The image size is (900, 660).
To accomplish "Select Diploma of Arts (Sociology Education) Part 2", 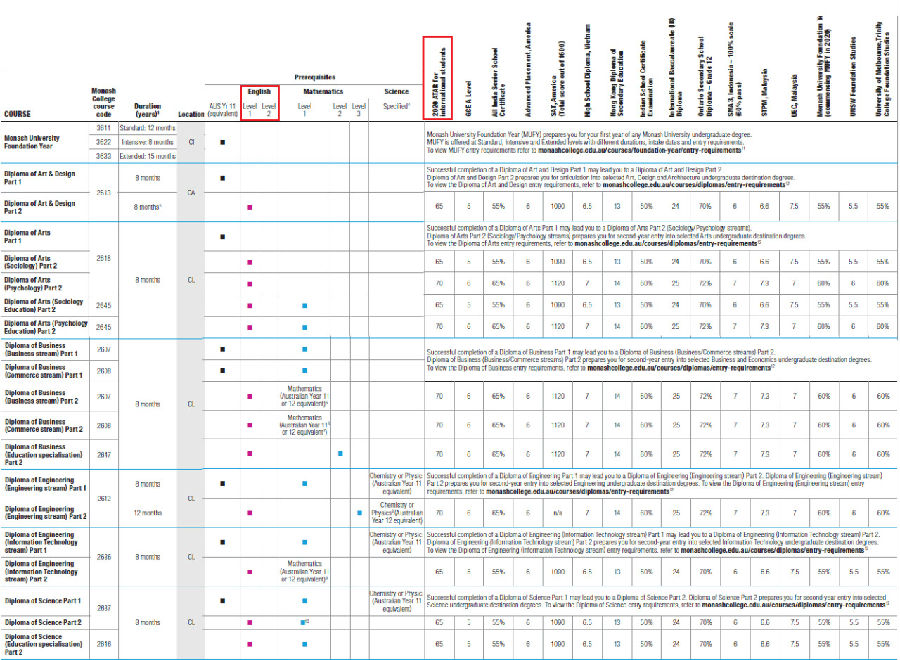I will pos(44,305).
